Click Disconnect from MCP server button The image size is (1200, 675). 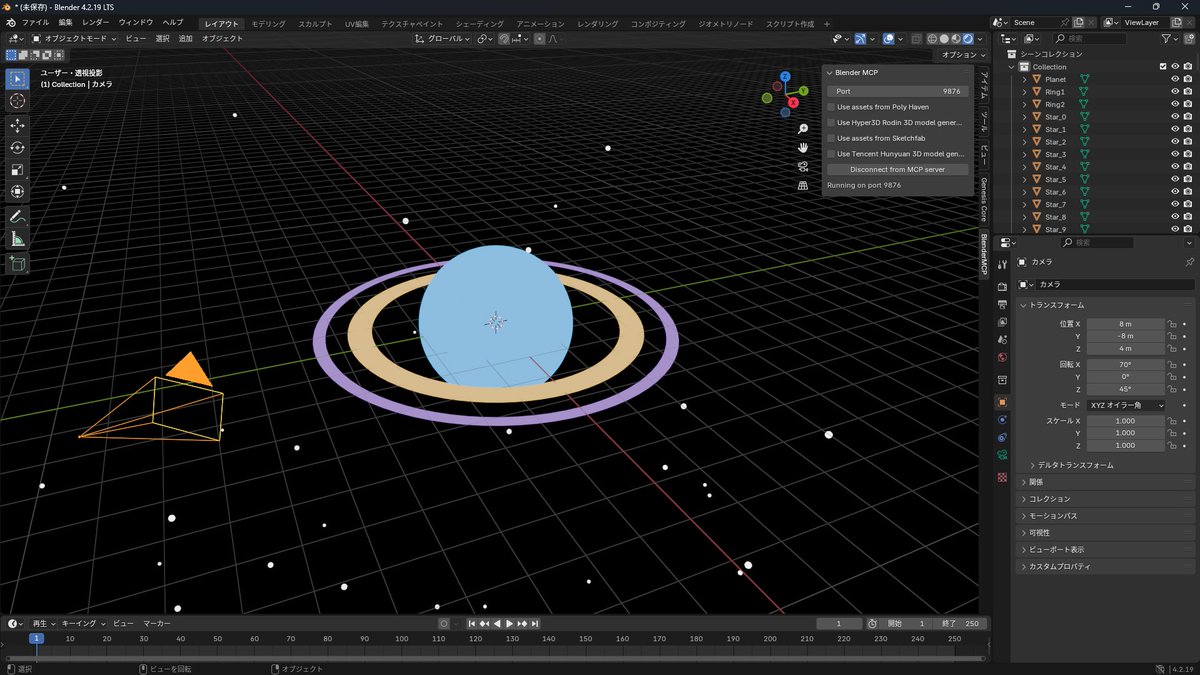(x=897, y=169)
